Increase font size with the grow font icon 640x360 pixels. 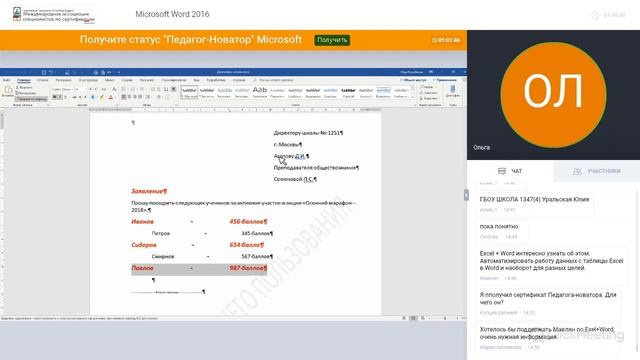pos(91,89)
